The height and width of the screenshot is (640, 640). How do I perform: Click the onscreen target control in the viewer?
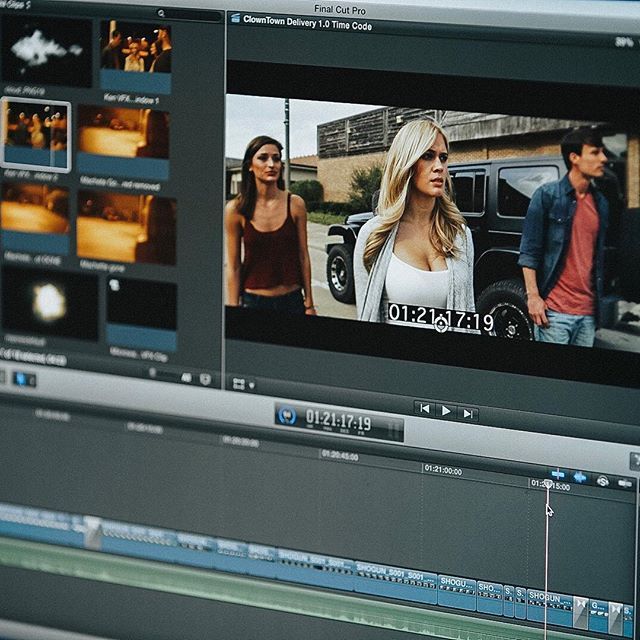point(441,324)
